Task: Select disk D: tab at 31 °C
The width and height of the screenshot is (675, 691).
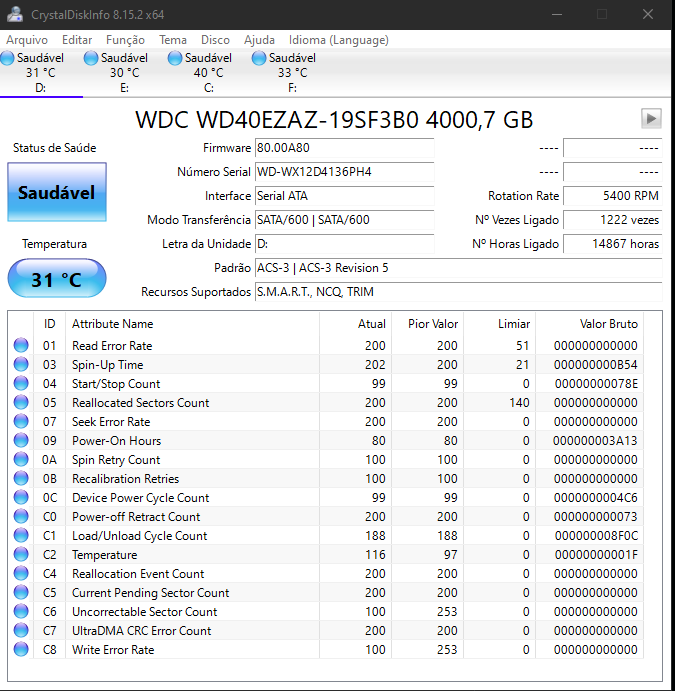Action: [x=41, y=72]
